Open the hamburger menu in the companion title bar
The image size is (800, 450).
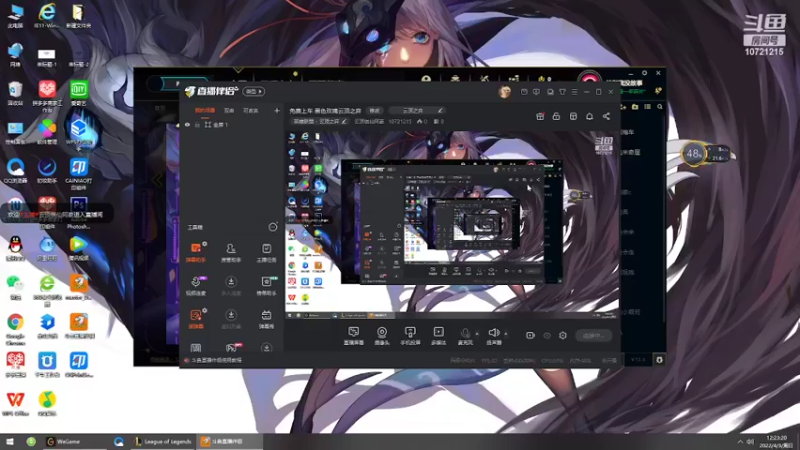click(574, 92)
